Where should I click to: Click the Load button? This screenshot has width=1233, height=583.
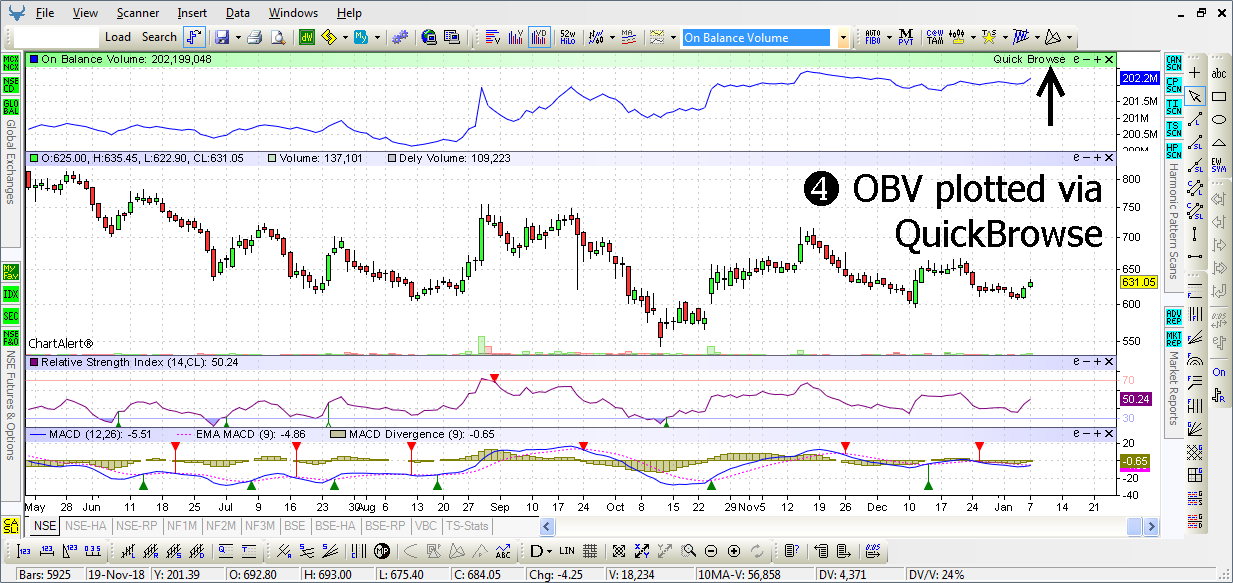click(x=118, y=37)
